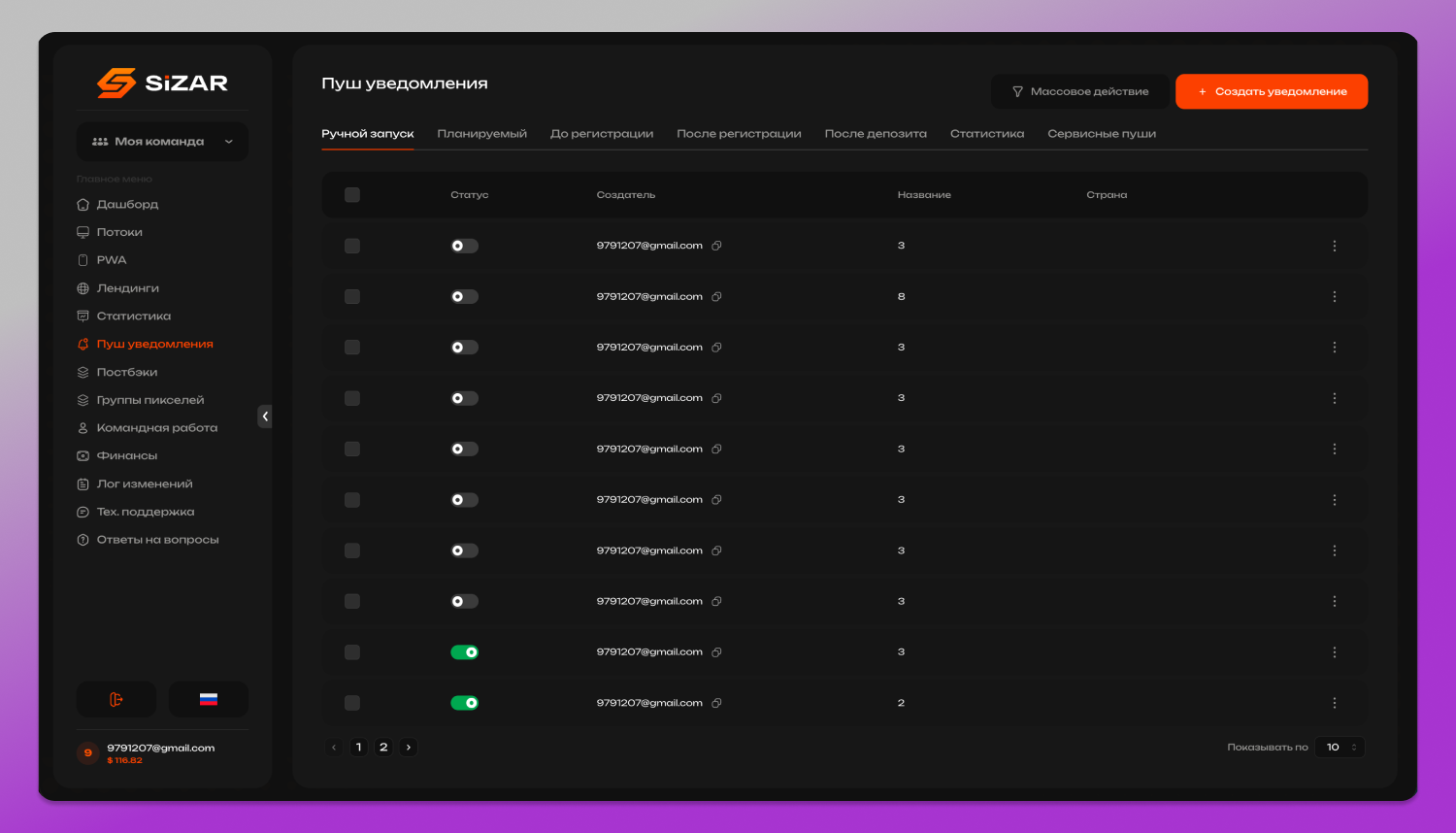1456x833 pixels.
Task: Switch to the Статистика tab
Action: click(x=987, y=134)
